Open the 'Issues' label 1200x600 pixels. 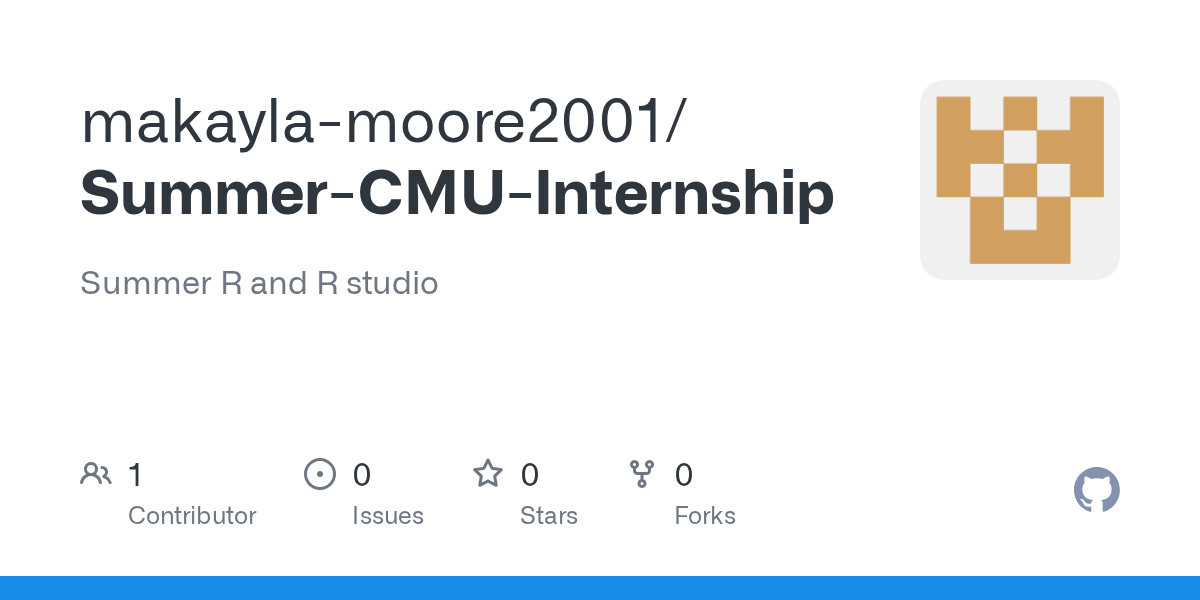pyautogui.click(x=388, y=516)
